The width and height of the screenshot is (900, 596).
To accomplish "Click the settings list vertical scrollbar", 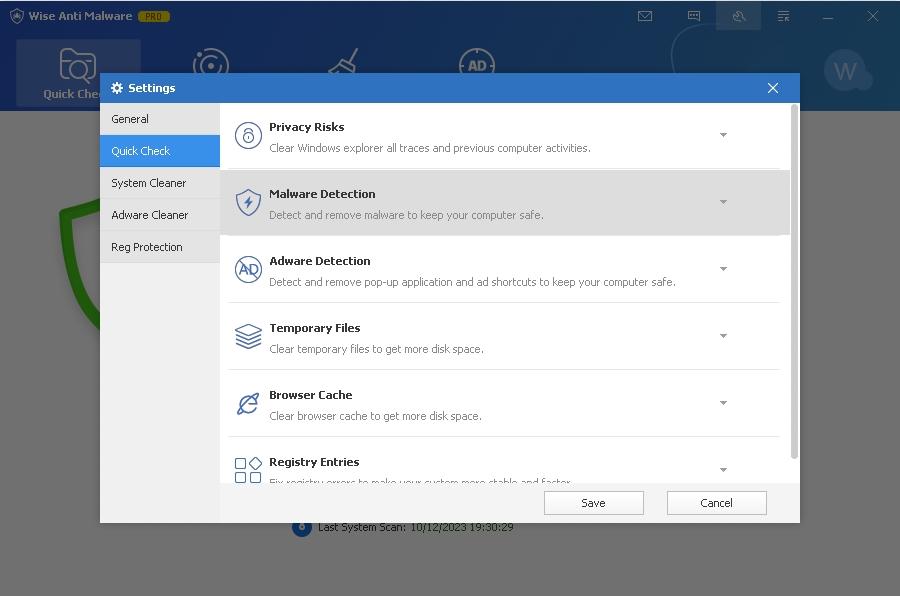I will pyautogui.click(x=794, y=281).
